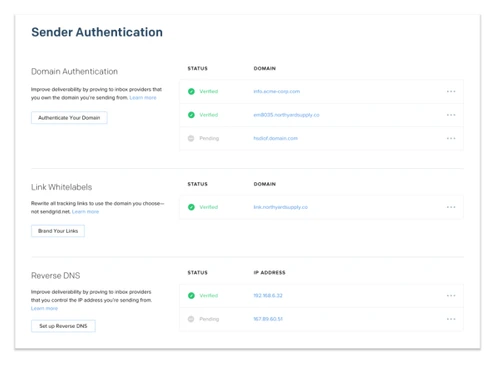Click the Domain Authentication section heading
500x375 pixels.
point(74,71)
